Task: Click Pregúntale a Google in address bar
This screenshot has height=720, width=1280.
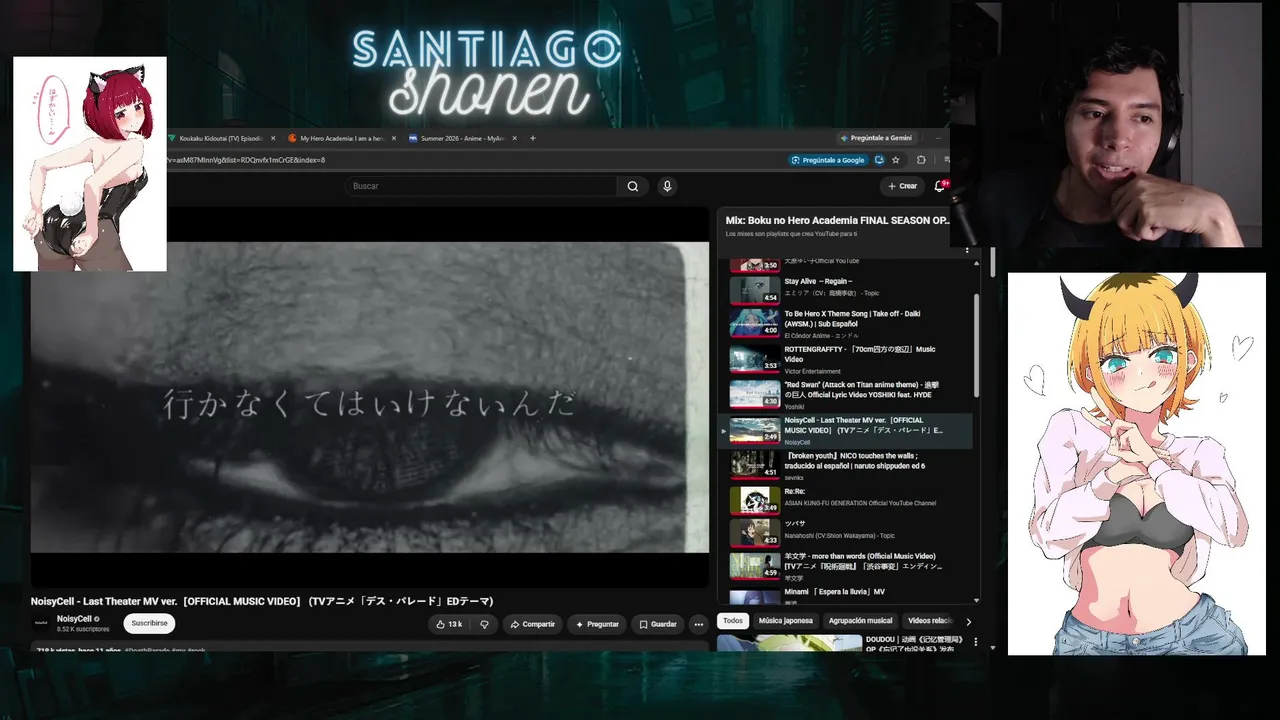Action: coord(827,160)
